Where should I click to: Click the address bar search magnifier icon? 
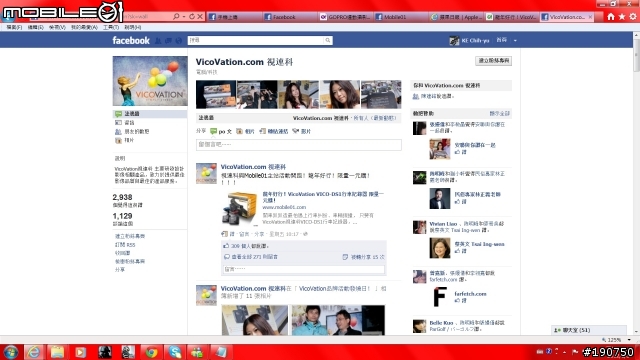click(x=176, y=17)
